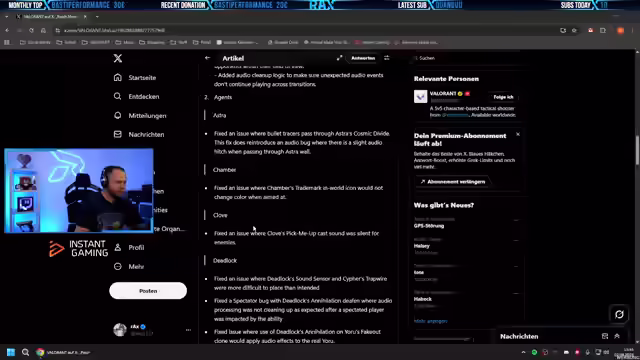Screen dimensions: 640x360
Task: Open the orange browser profile icon
Action: point(620,30)
